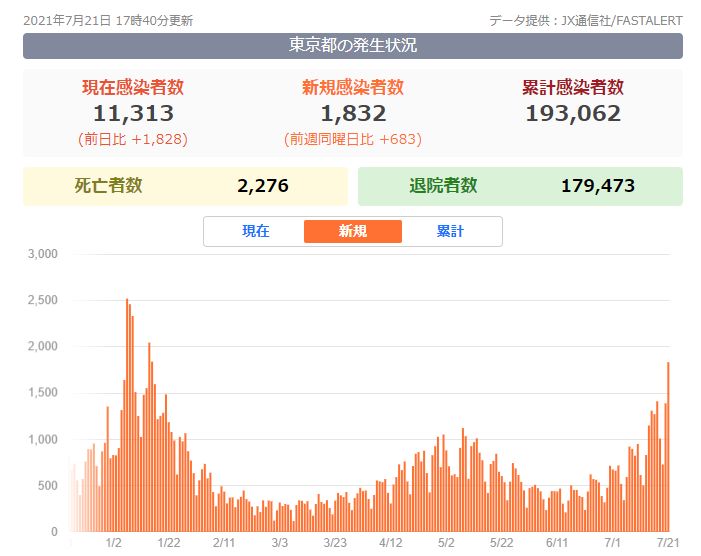Viewport: 701px width, 556px height.
Task: Click the update timestamp 2021年7月21日 17時40分更新
Action: [108, 21]
